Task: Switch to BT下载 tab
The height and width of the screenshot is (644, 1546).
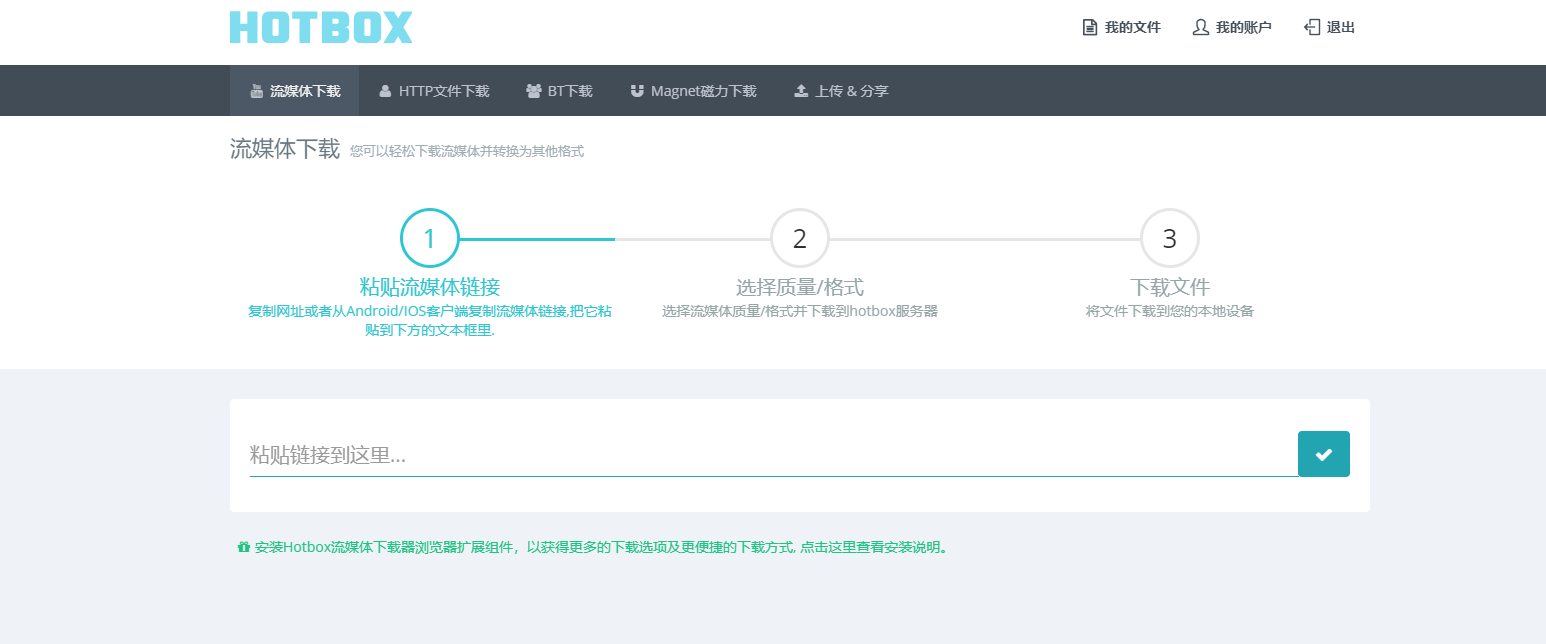Action: click(x=559, y=91)
